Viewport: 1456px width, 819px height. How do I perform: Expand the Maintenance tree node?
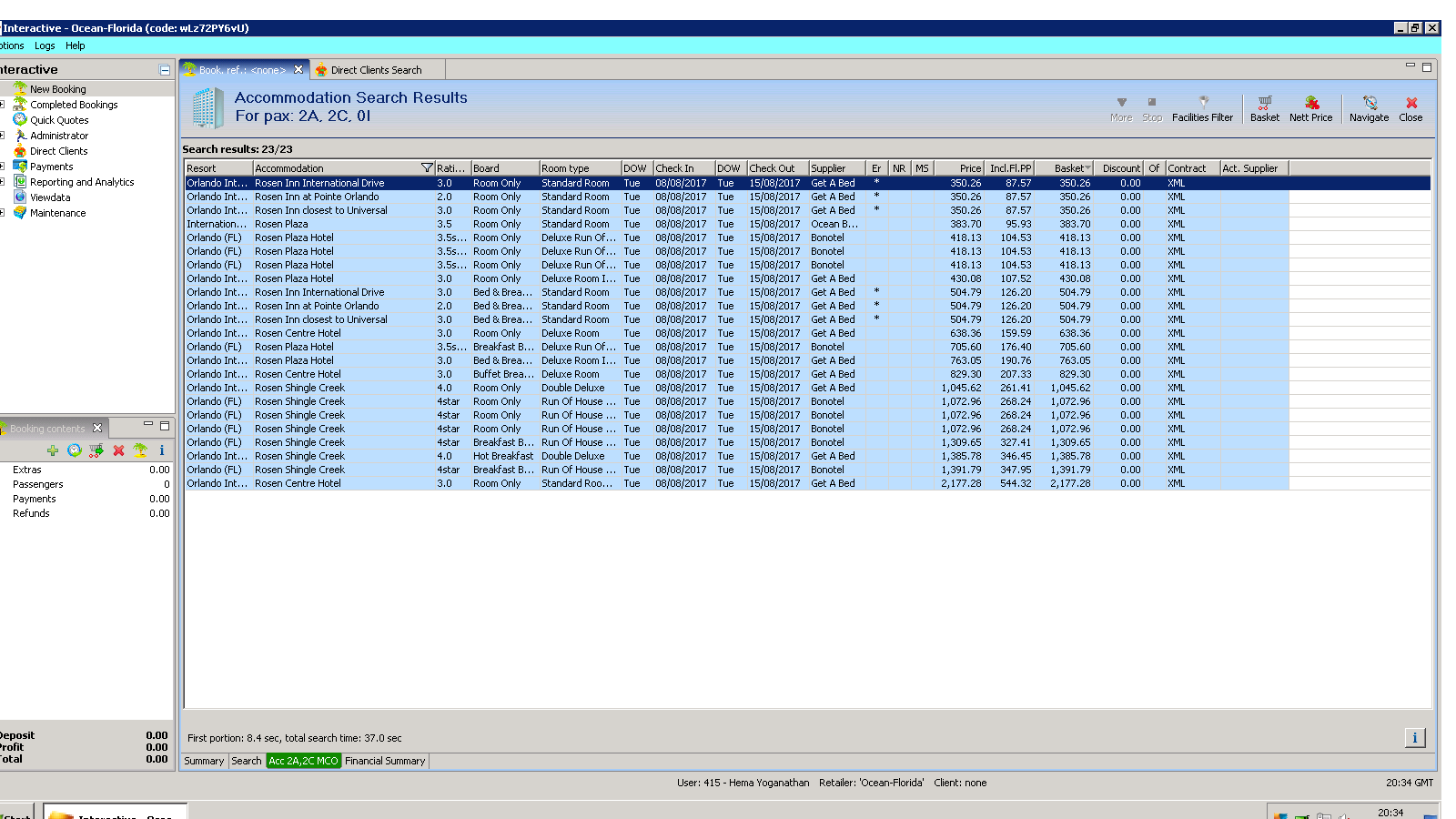[x=3, y=213]
